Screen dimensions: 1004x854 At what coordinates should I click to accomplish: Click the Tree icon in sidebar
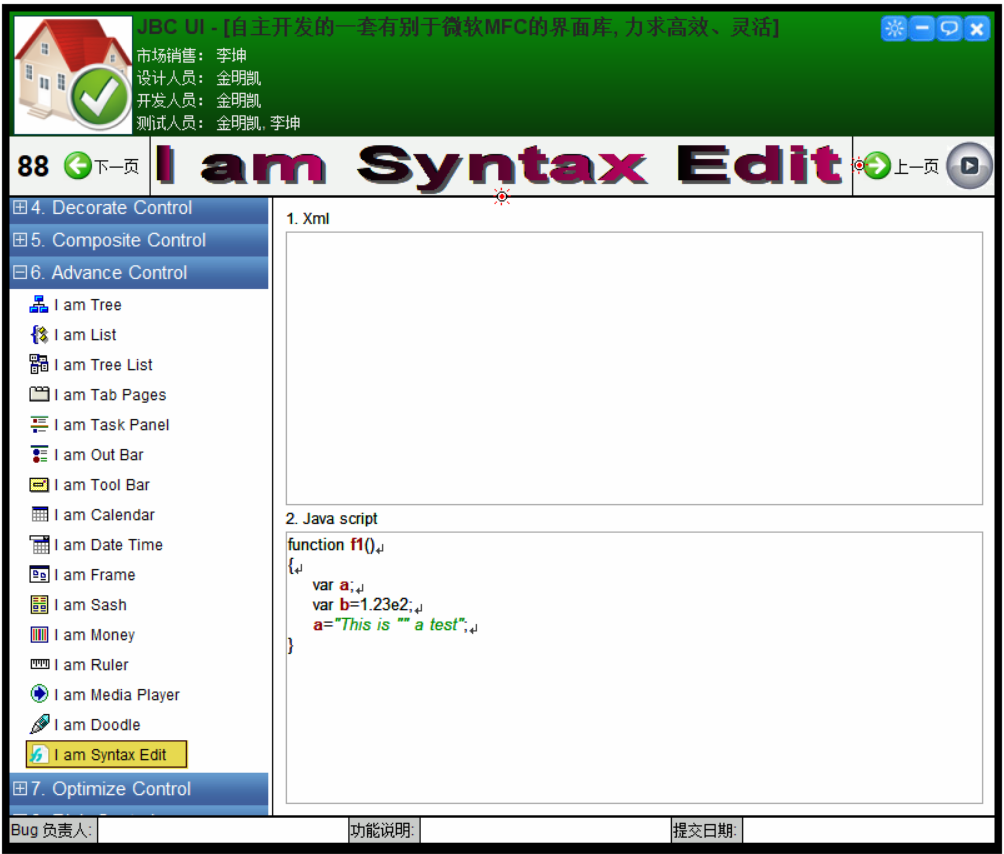(x=39, y=305)
